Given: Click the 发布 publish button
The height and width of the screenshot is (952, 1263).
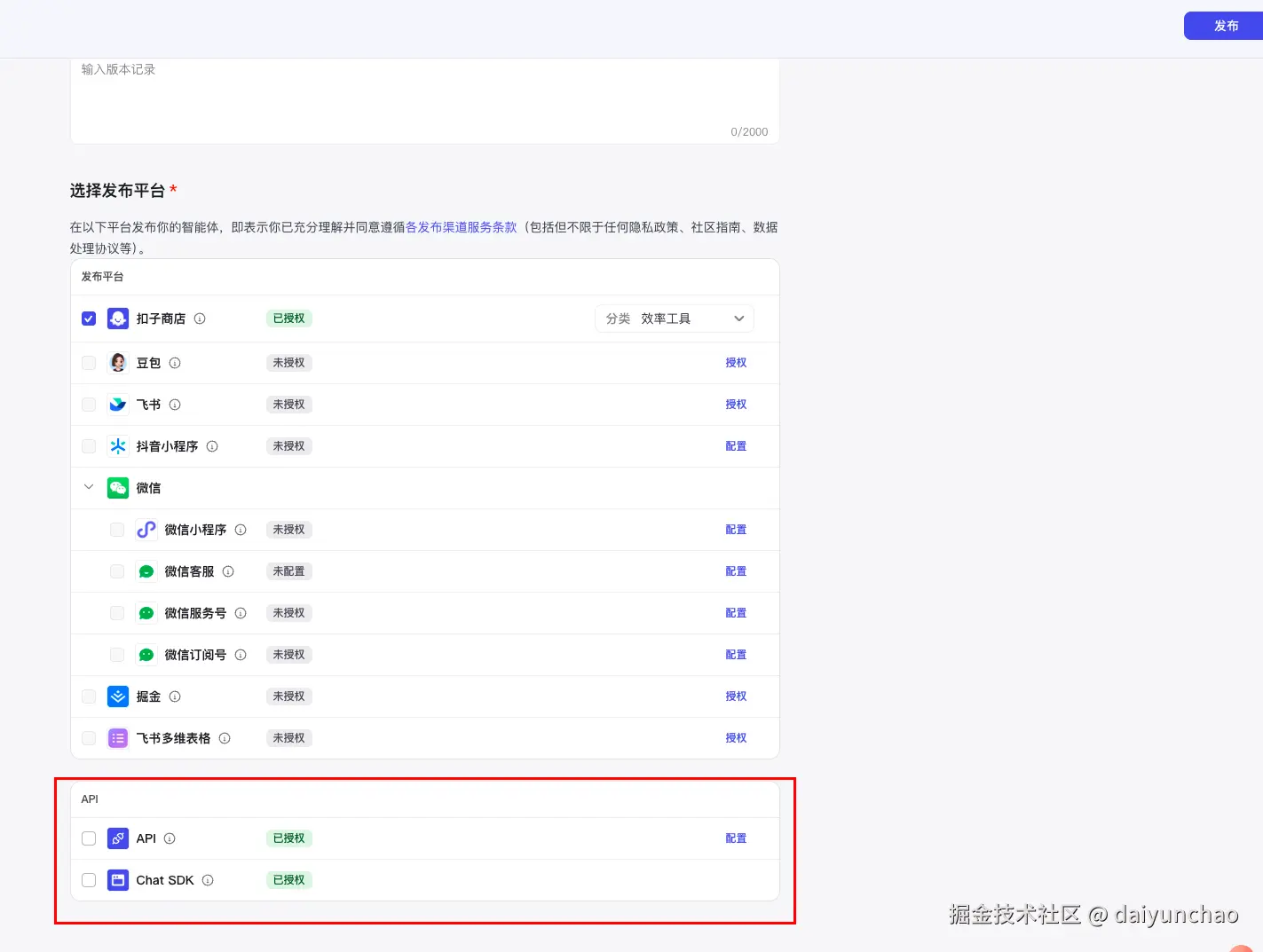Looking at the screenshot, I should [1226, 26].
